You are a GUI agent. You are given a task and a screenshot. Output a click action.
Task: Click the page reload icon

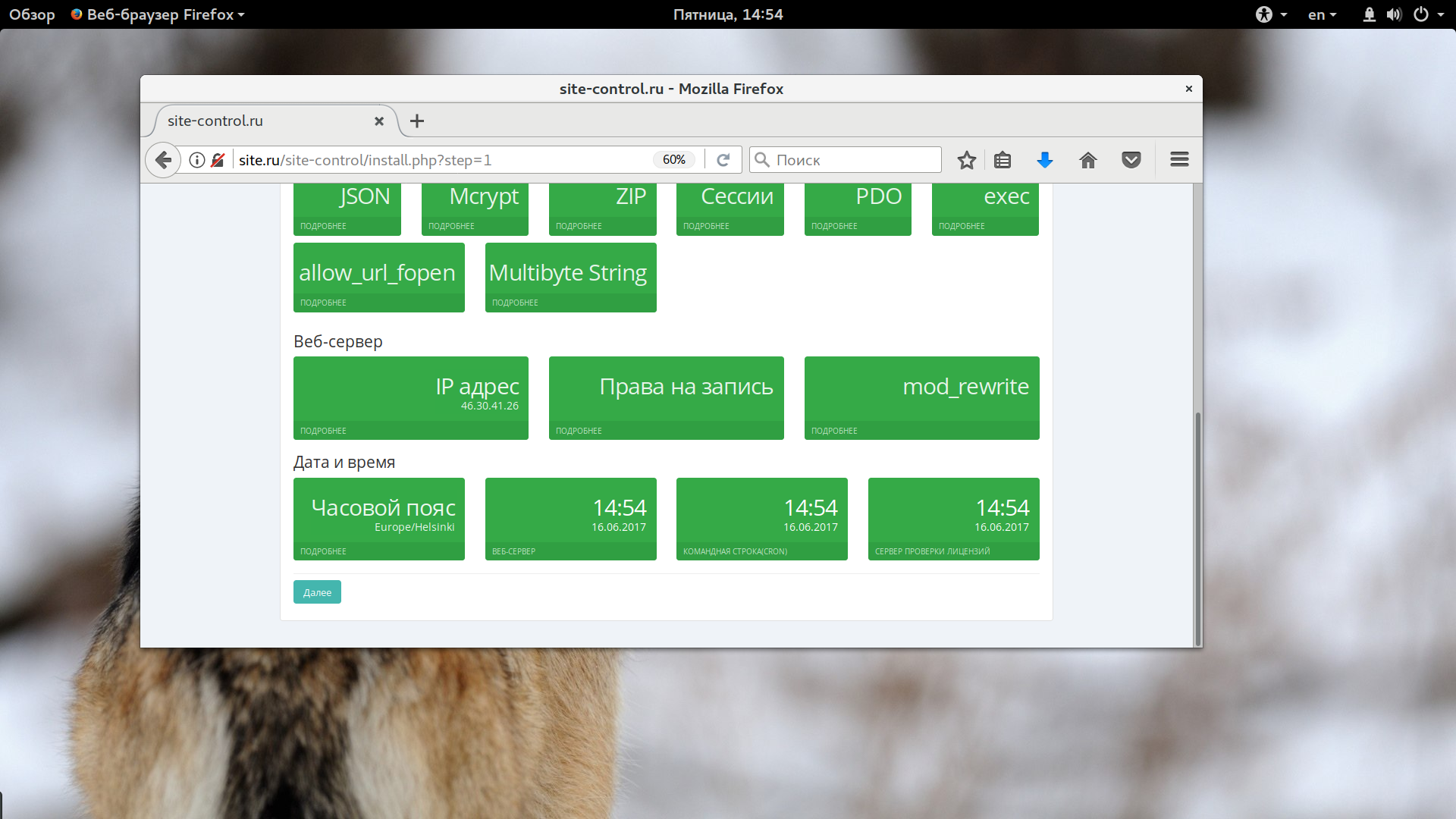[x=723, y=160]
